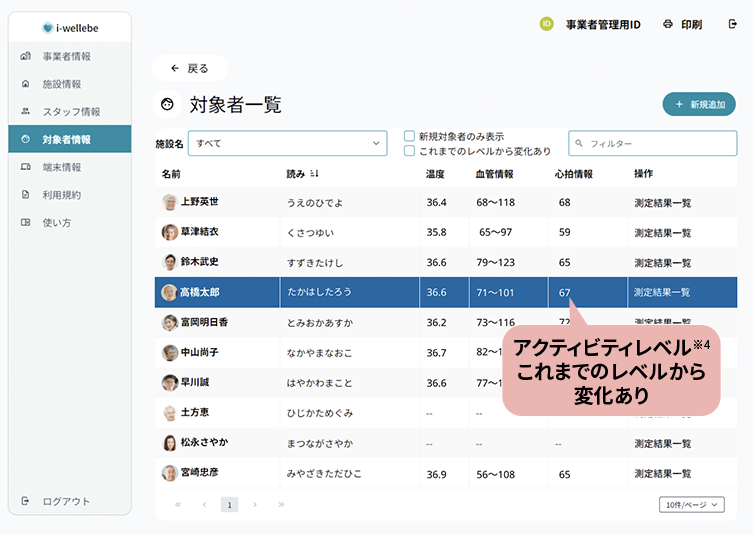The height and width of the screenshot is (535, 753).
Task: Click the ログアウト icon in sidebar
Action: [x=25, y=501]
